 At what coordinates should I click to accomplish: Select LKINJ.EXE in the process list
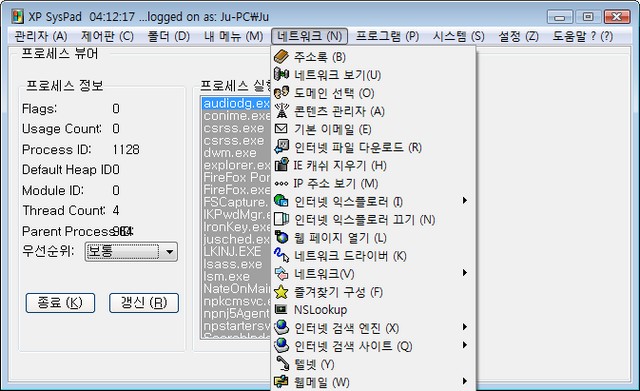[x=236, y=251]
